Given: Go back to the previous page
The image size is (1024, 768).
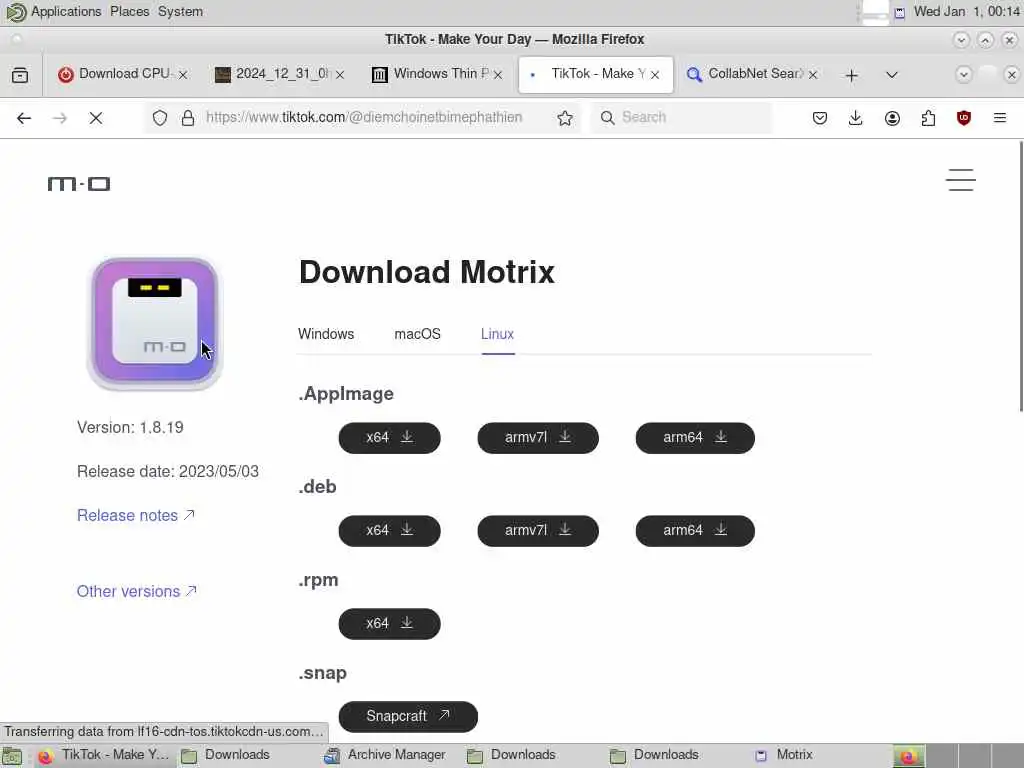Looking at the screenshot, I should 24,118.
